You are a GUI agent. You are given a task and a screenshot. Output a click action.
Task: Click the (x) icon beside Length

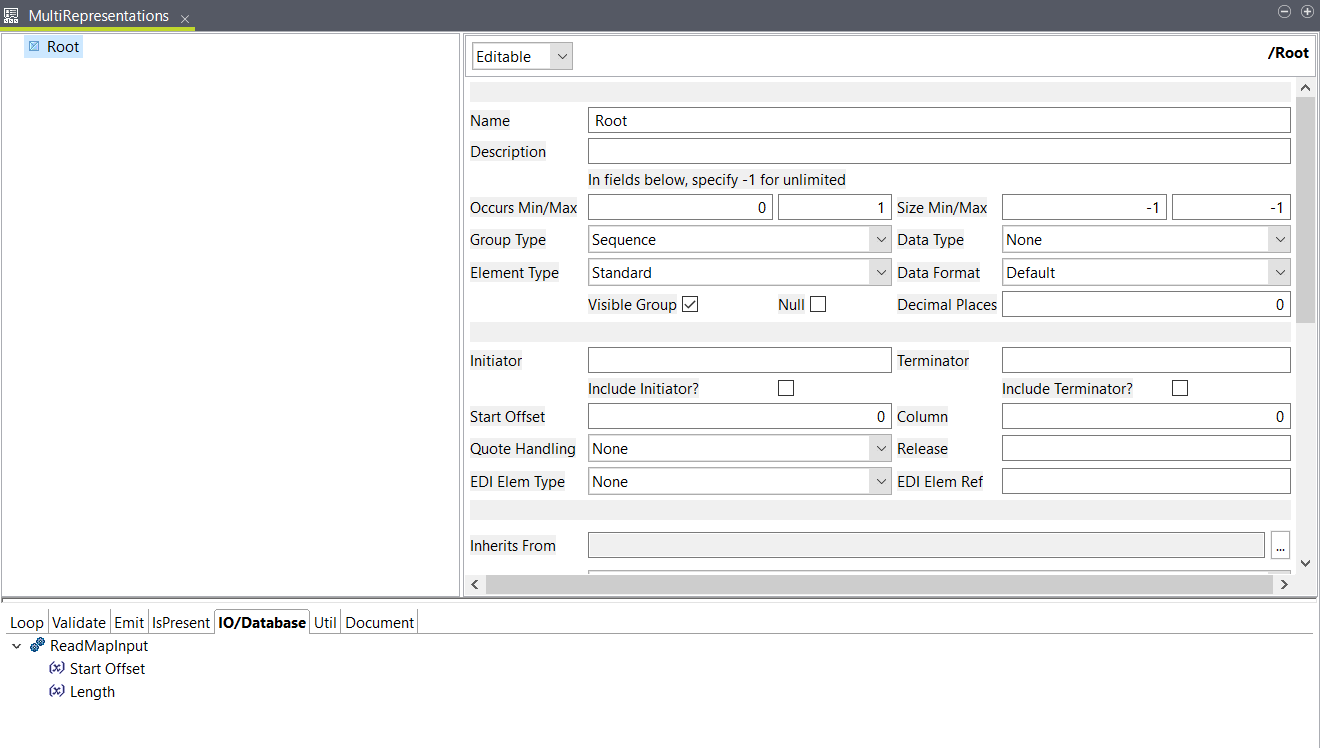57,691
